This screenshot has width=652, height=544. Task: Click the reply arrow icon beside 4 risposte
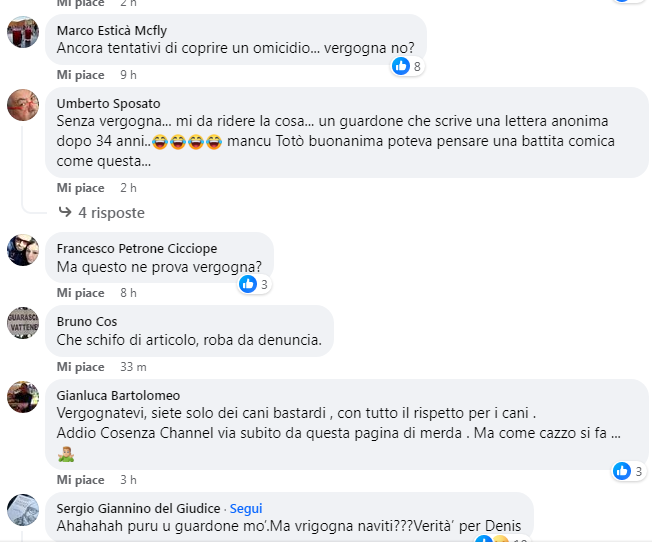(65, 212)
